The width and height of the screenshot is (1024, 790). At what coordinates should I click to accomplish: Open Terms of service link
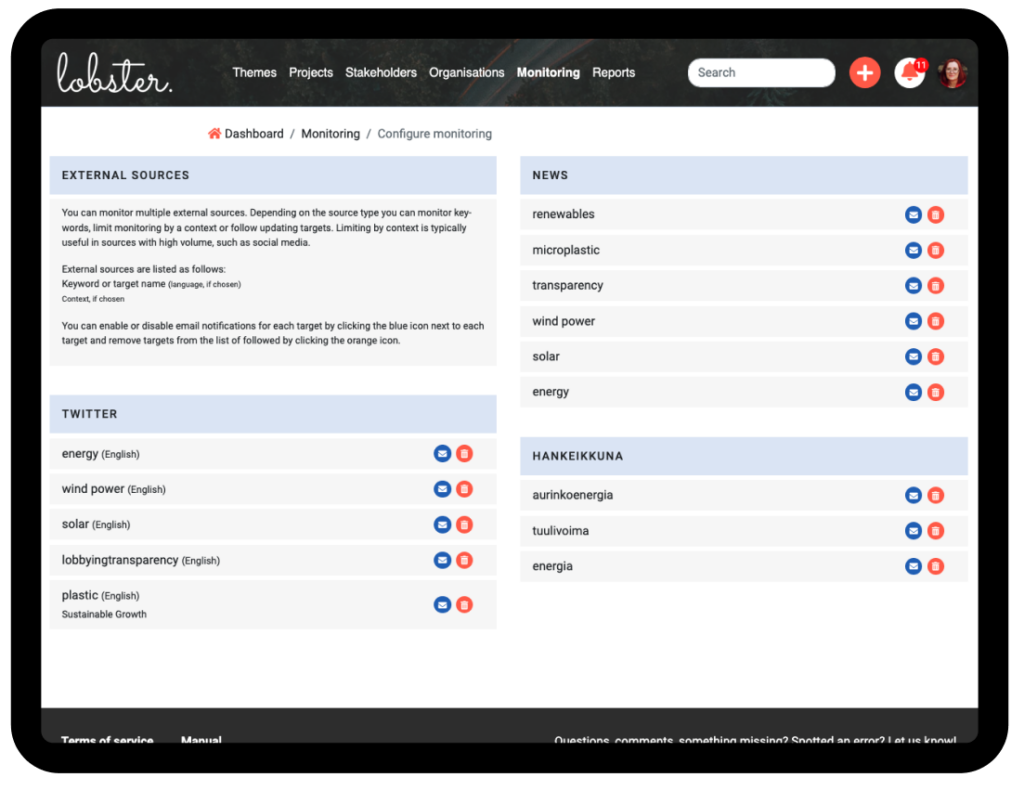(x=107, y=739)
